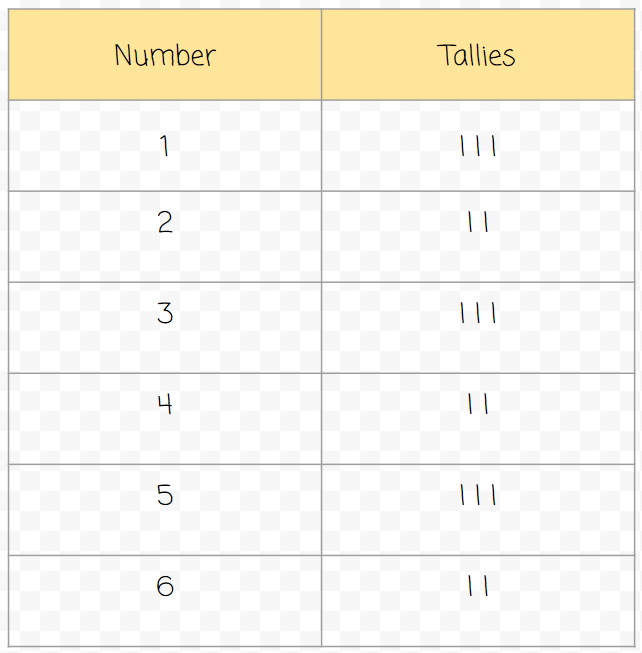This screenshot has height=653, width=642.
Task: Click the two tallies in bottom row
Action: pyautogui.click(x=478, y=586)
